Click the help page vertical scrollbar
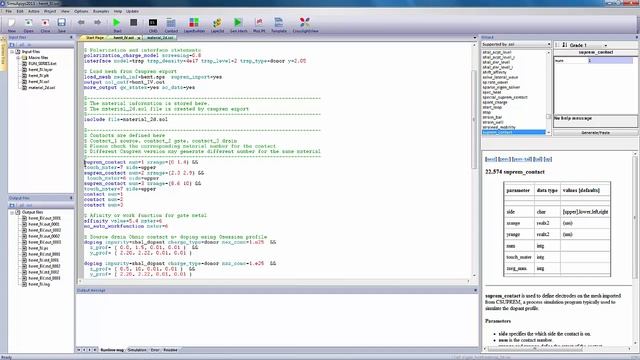Screen dimensions: 640x360 pyautogui.click(x=636, y=218)
